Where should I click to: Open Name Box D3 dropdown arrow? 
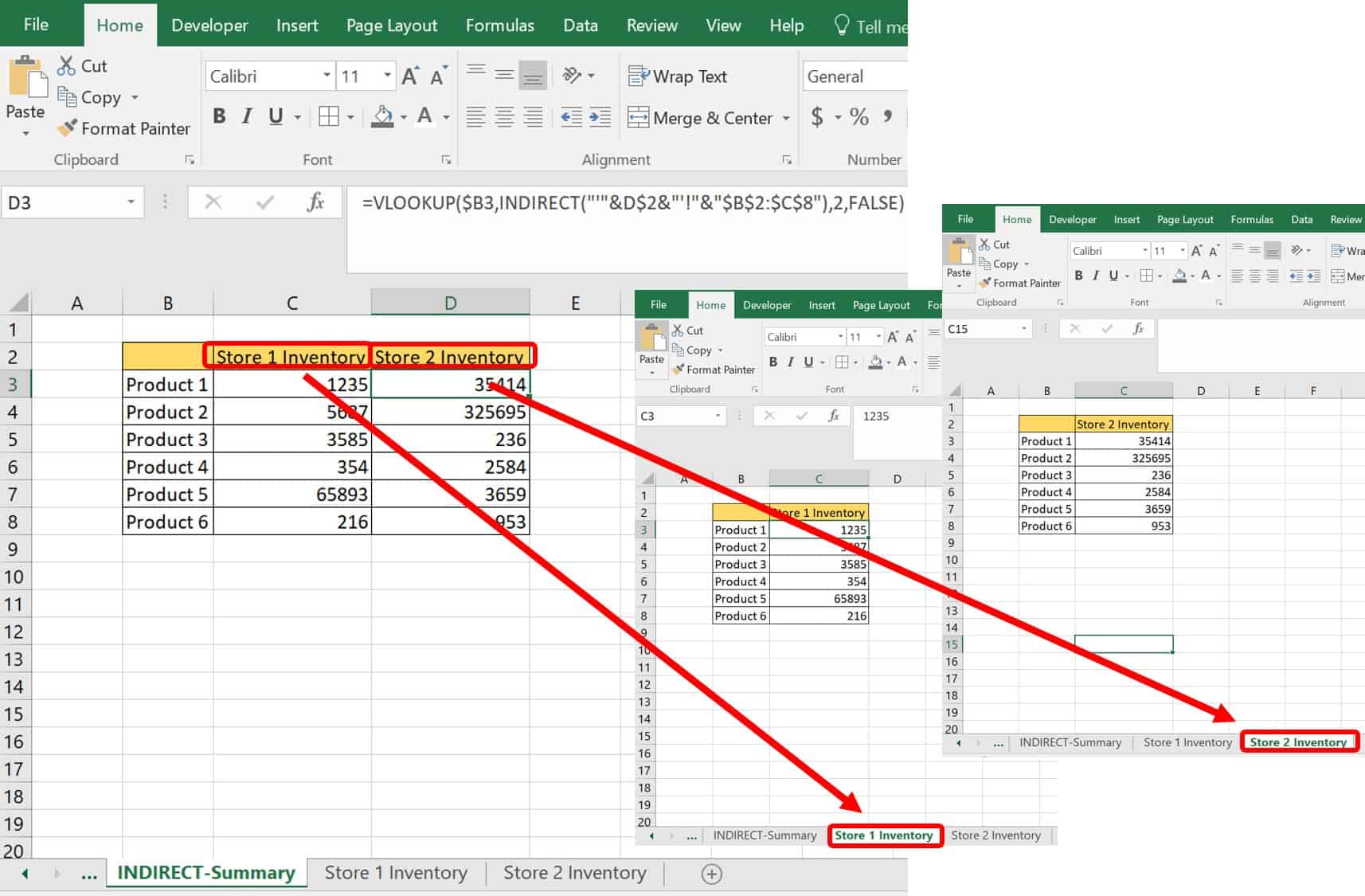point(131,202)
